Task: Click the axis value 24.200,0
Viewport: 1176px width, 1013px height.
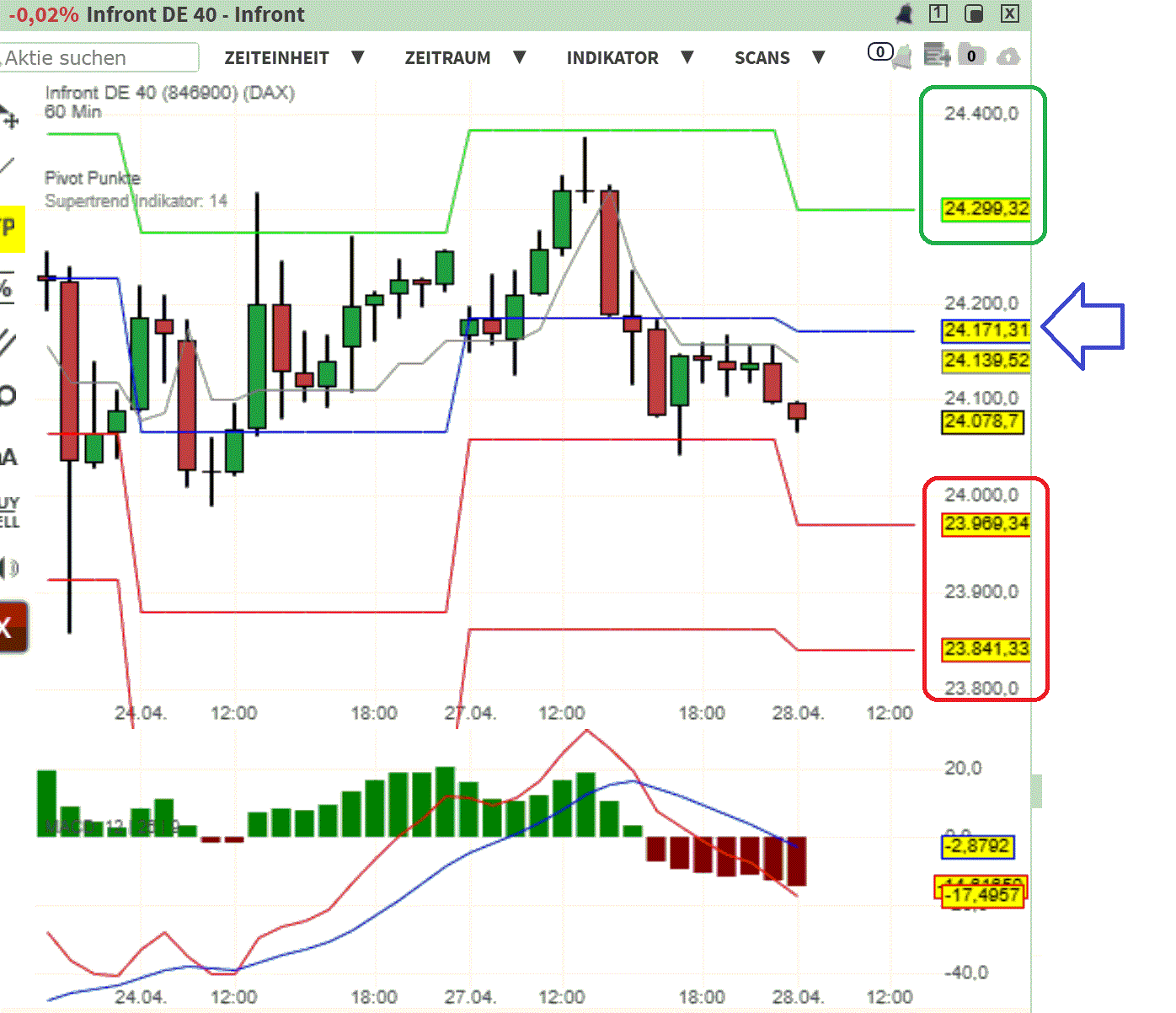Action: coord(981,303)
